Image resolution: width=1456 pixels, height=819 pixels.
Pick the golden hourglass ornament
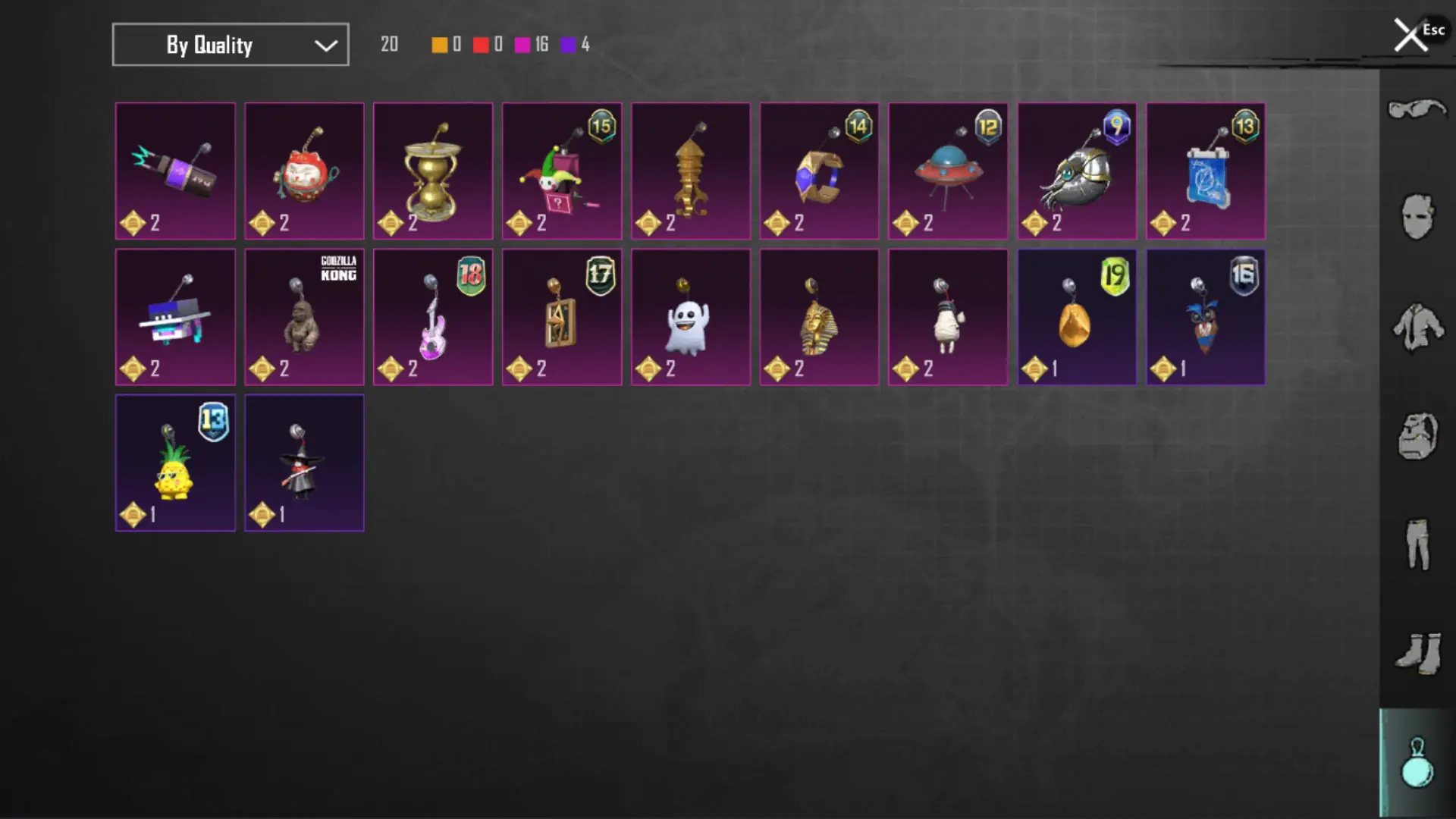tap(433, 171)
